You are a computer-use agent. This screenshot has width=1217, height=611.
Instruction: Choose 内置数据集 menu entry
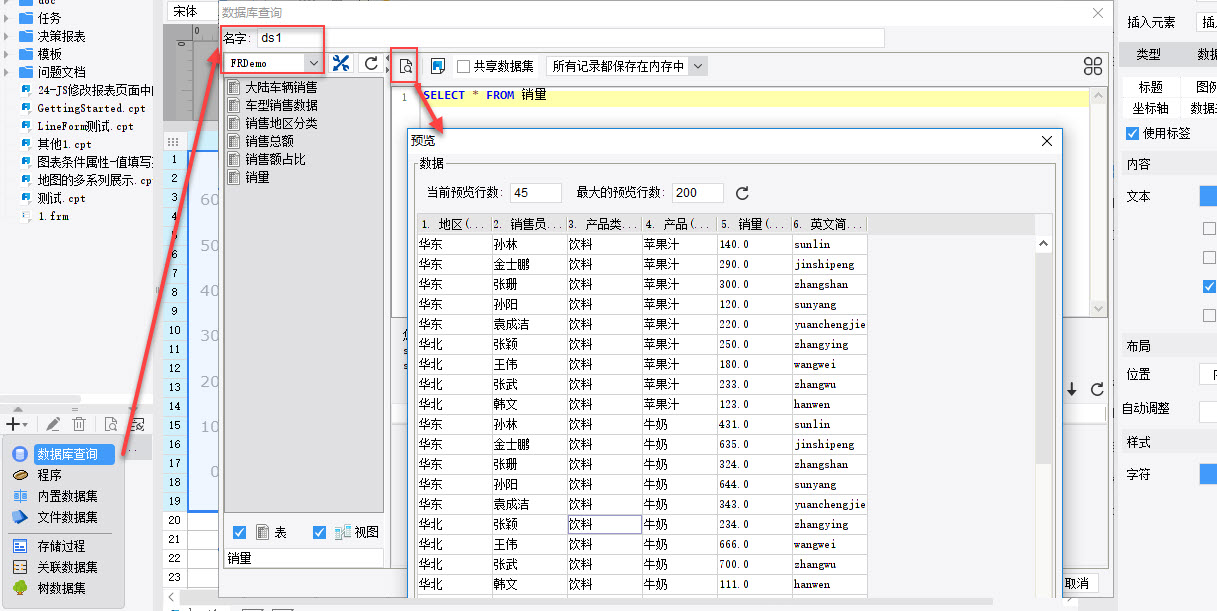coord(67,496)
